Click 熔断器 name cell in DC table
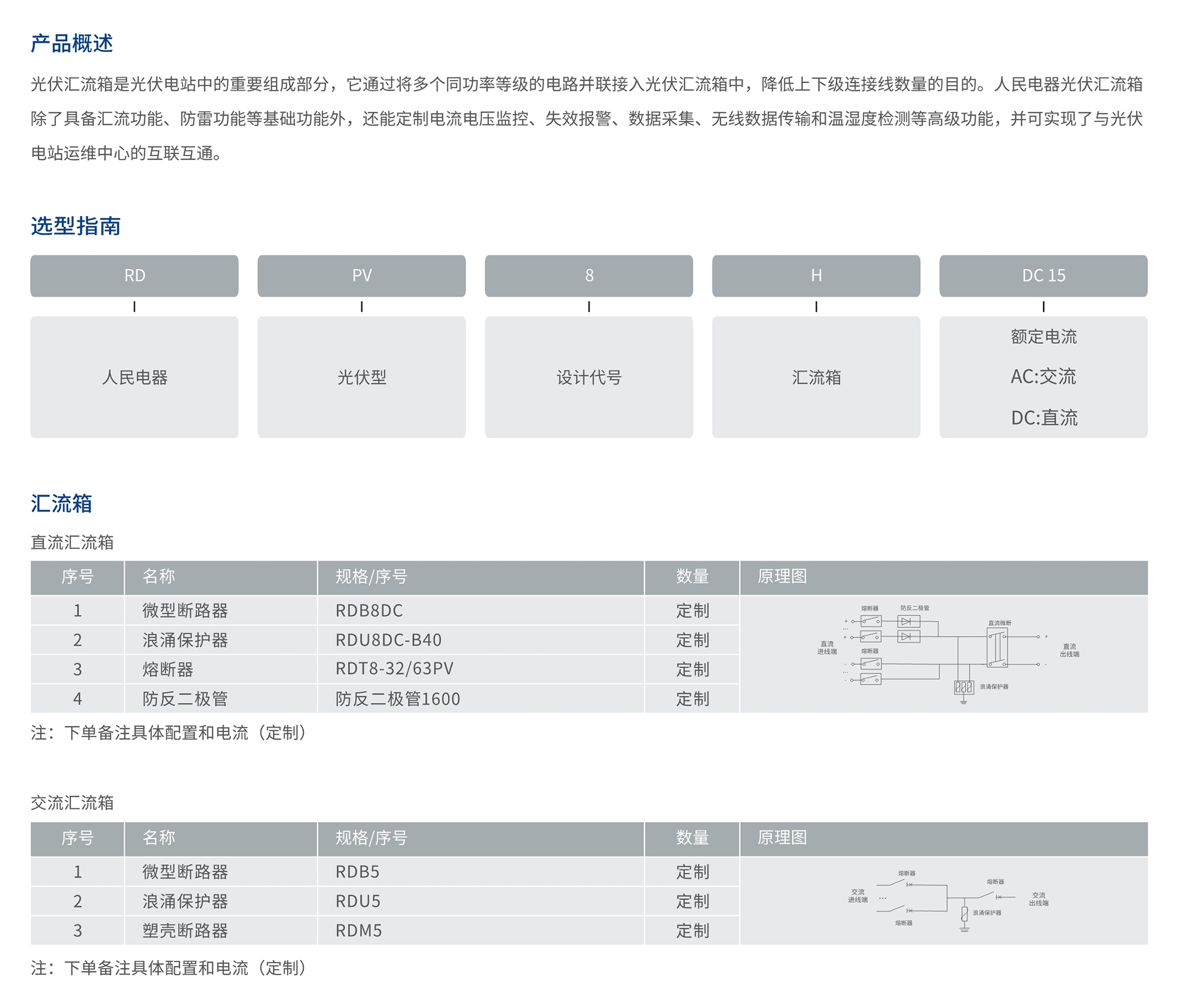 (x=221, y=669)
